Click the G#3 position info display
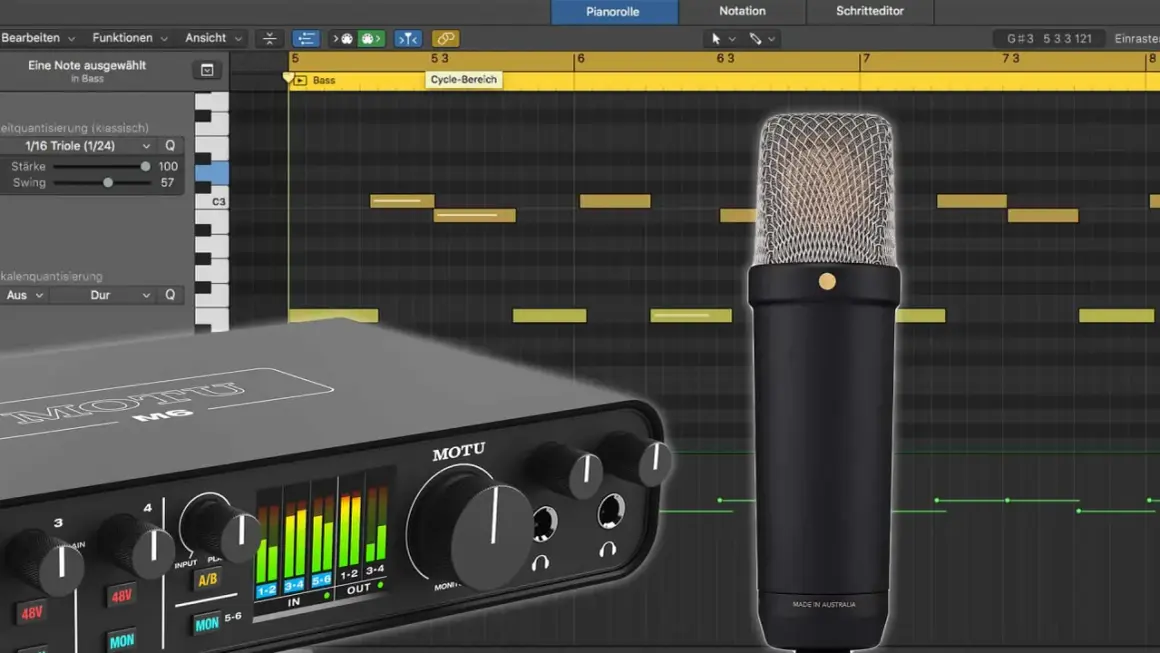 click(1049, 38)
